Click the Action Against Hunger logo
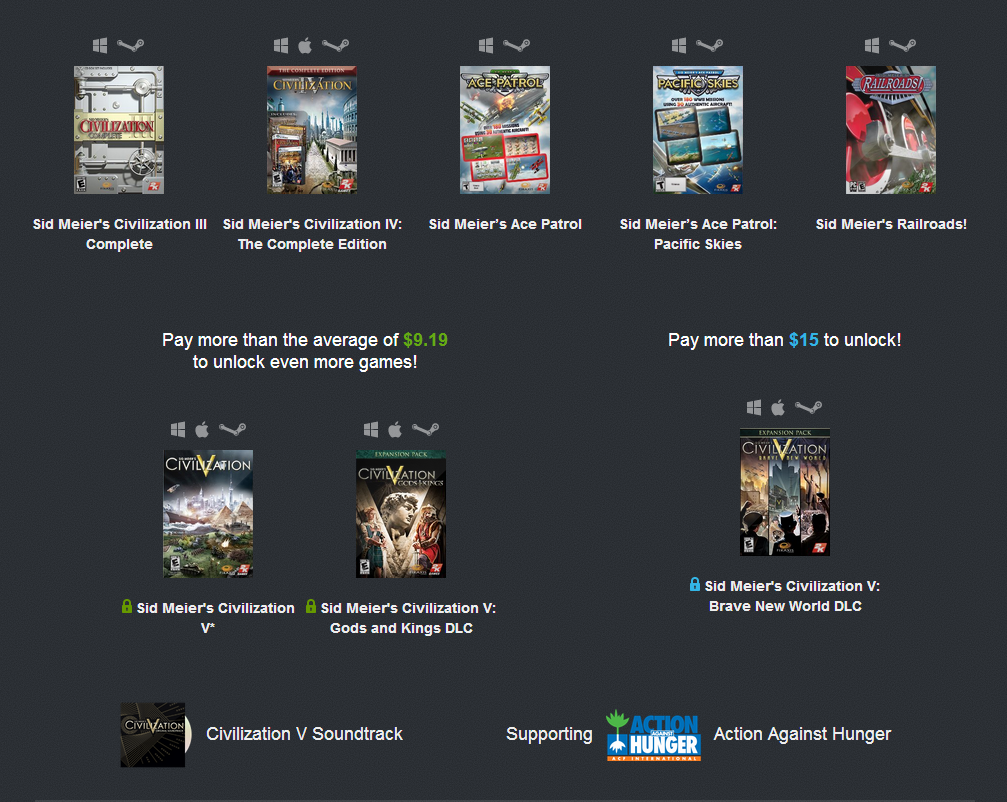The image size is (1007, 802). [x=653, y=735]
